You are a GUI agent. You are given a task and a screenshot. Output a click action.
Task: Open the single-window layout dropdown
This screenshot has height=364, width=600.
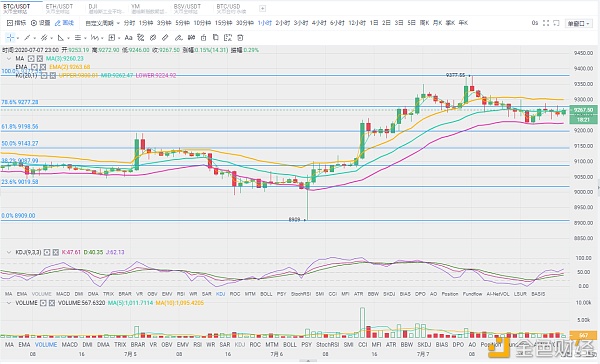[578, 23]
